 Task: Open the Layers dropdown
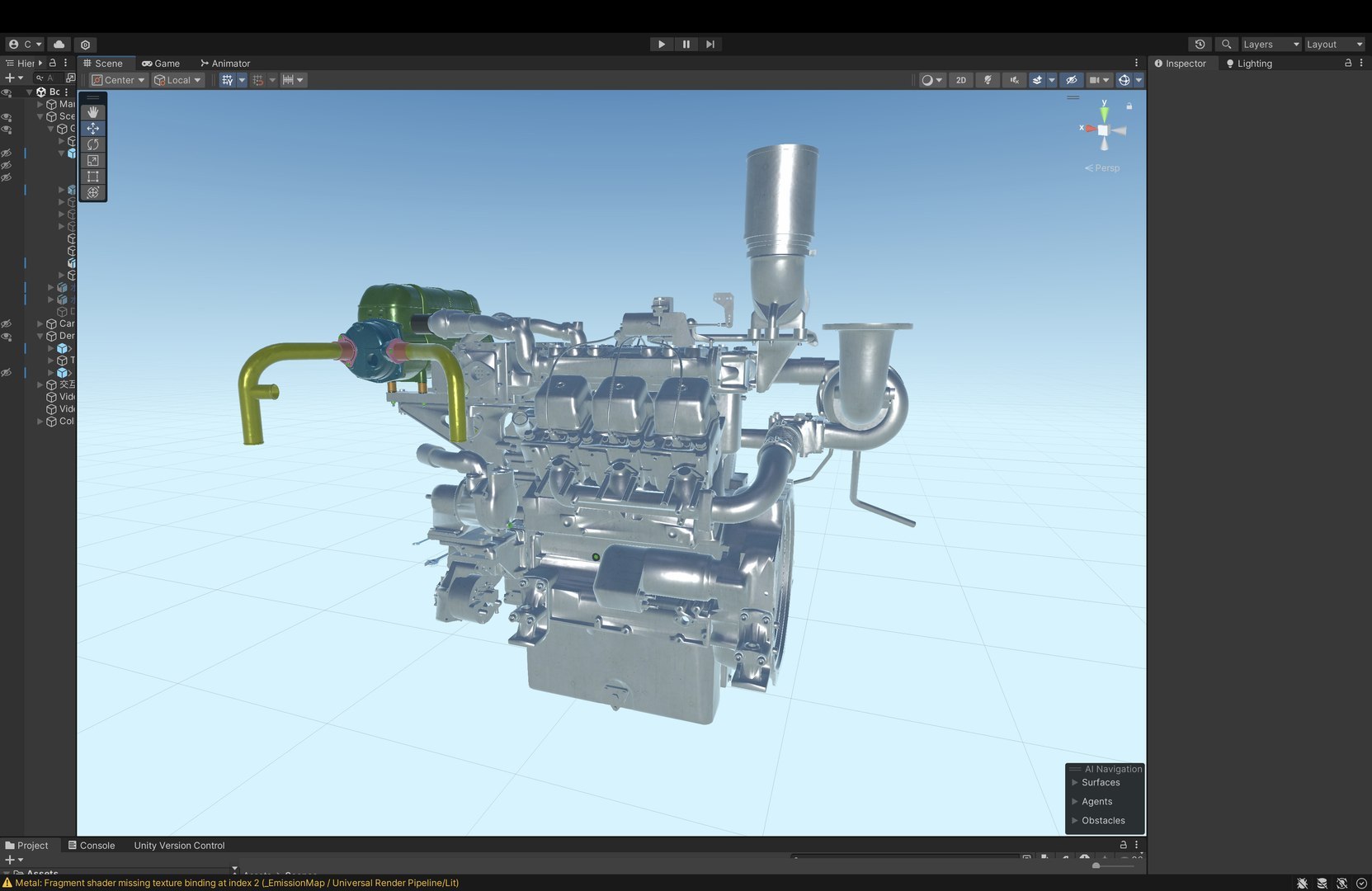[x=1271, y=45]
